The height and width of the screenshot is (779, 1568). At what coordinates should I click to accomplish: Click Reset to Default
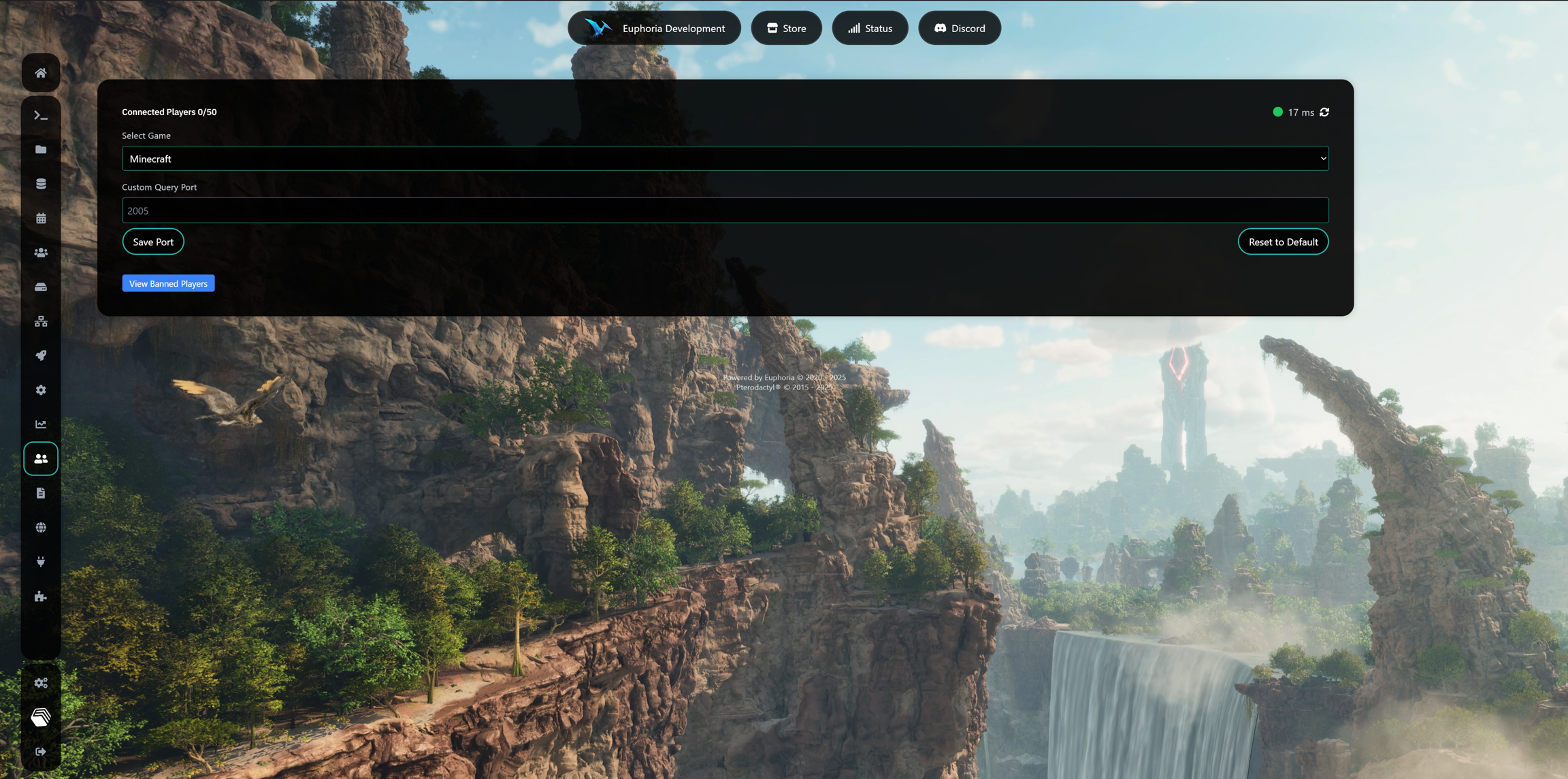[x=1283, y=241]
